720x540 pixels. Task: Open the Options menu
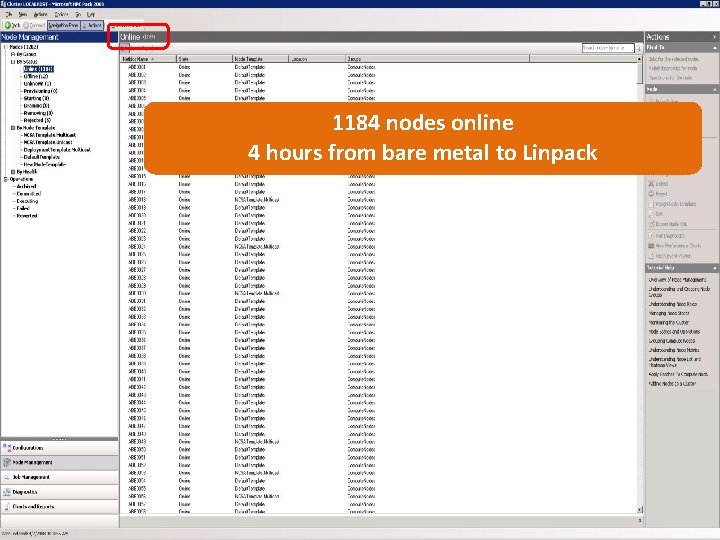(61, 14)
